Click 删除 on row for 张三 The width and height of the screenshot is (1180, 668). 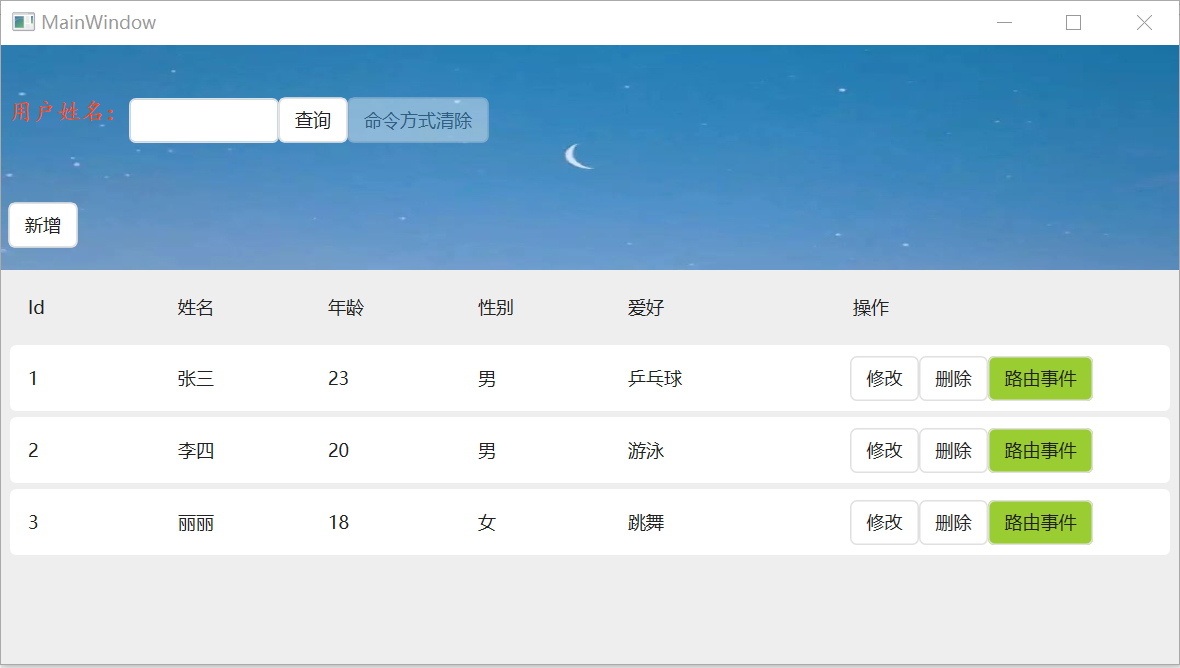(952, 378)
